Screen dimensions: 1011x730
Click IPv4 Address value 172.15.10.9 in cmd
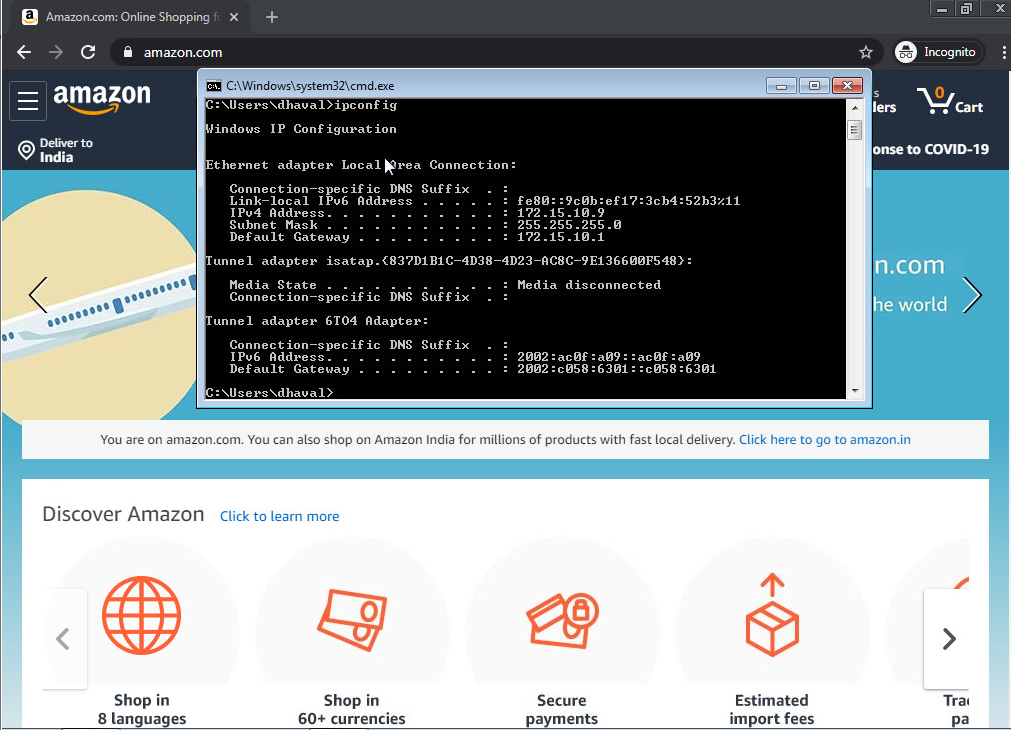pyautogui.click(x=560, y=213)
